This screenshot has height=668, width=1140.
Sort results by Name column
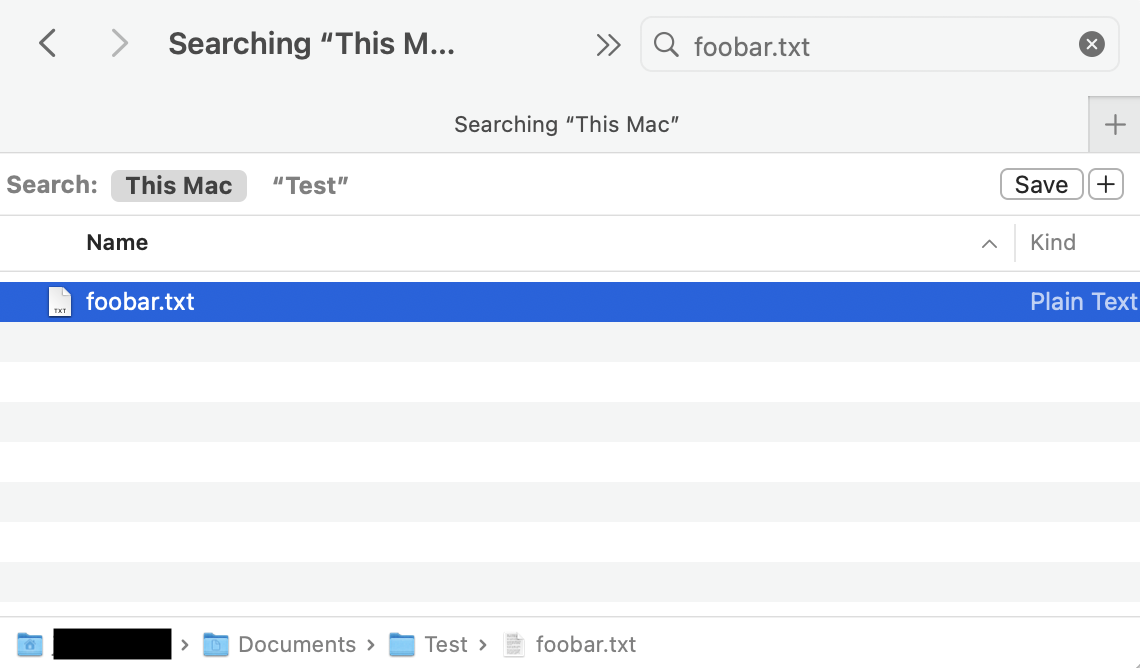tap(117, 243)
